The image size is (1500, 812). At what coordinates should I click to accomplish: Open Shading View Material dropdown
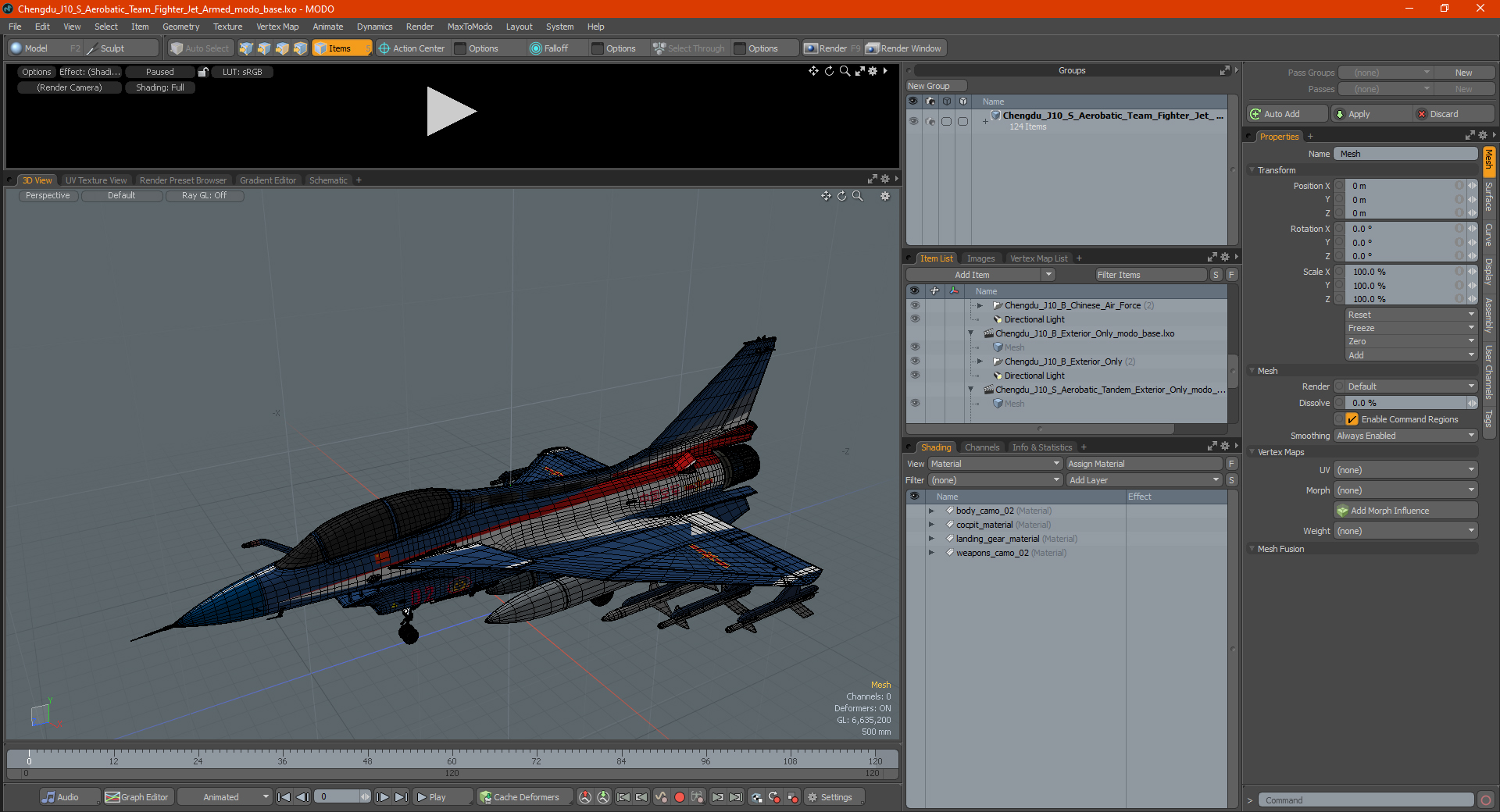tap(995, 464)
